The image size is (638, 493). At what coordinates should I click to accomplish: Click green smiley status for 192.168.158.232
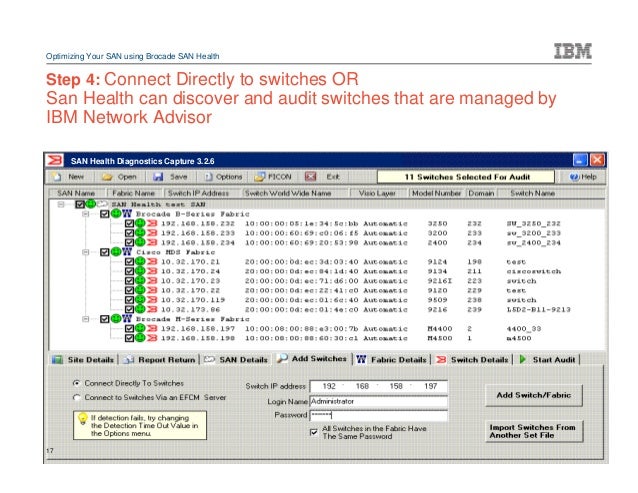click(x=140, y=223)
